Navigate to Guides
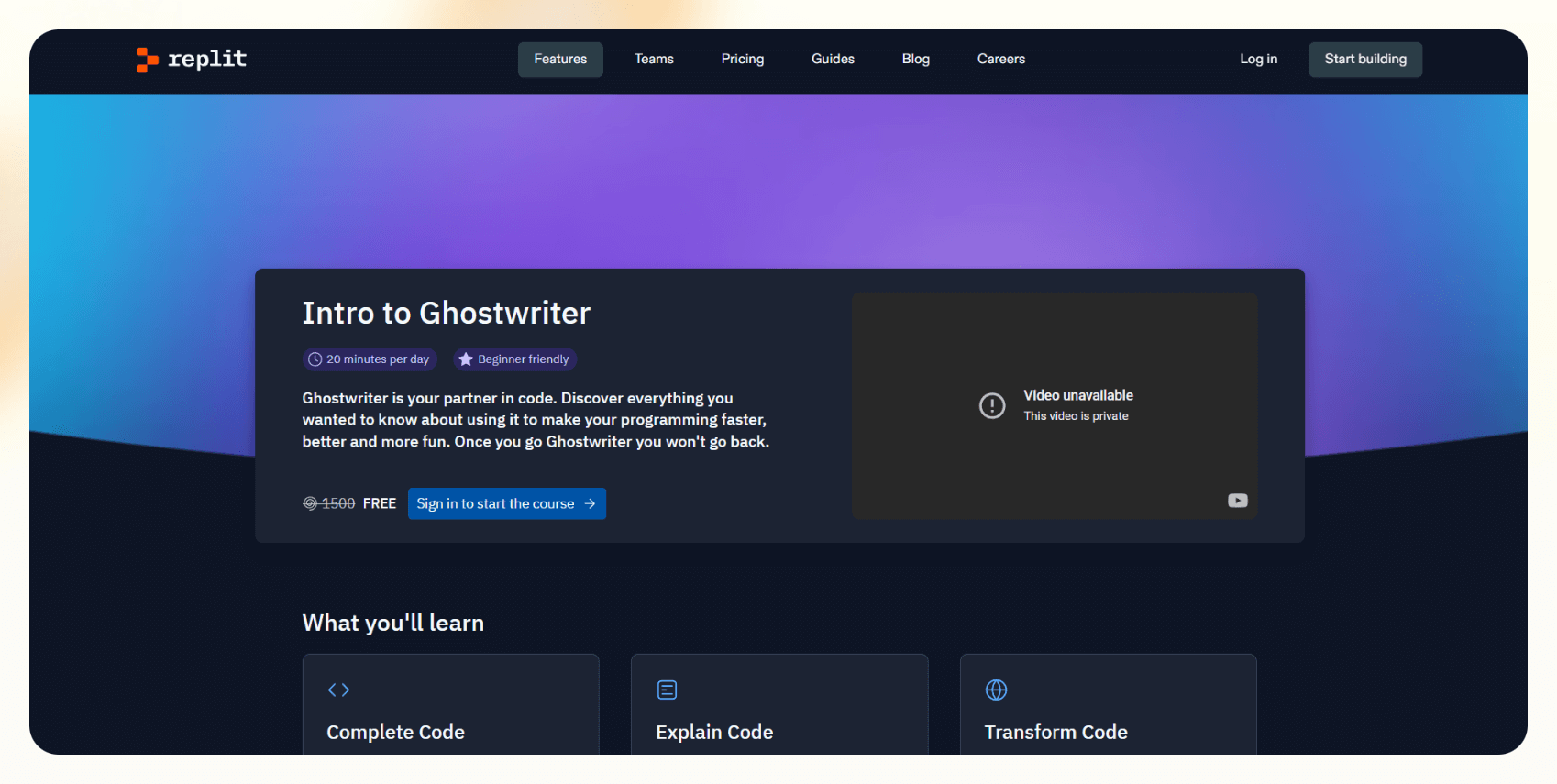 [x=833, y=60]
